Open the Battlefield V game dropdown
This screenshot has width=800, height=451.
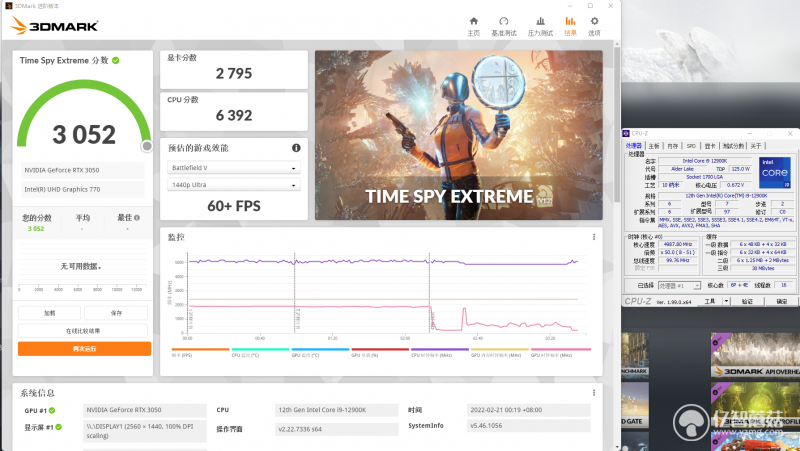pyautogui.click(x=234, y=168)
